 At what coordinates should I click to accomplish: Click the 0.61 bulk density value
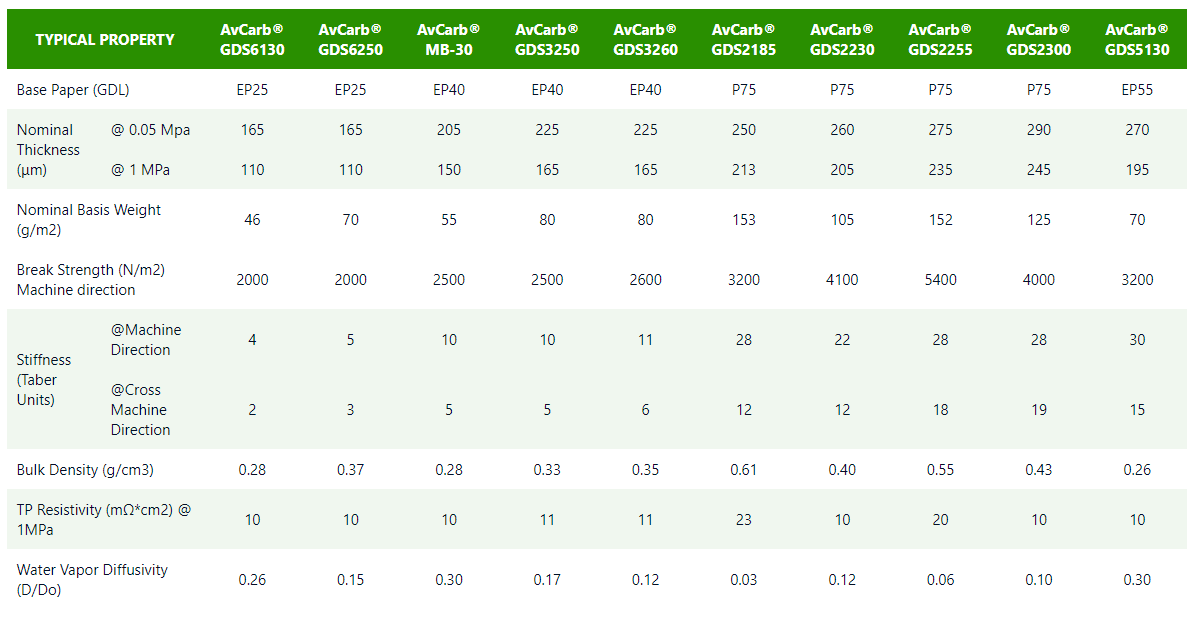click(x=743, y=470)
